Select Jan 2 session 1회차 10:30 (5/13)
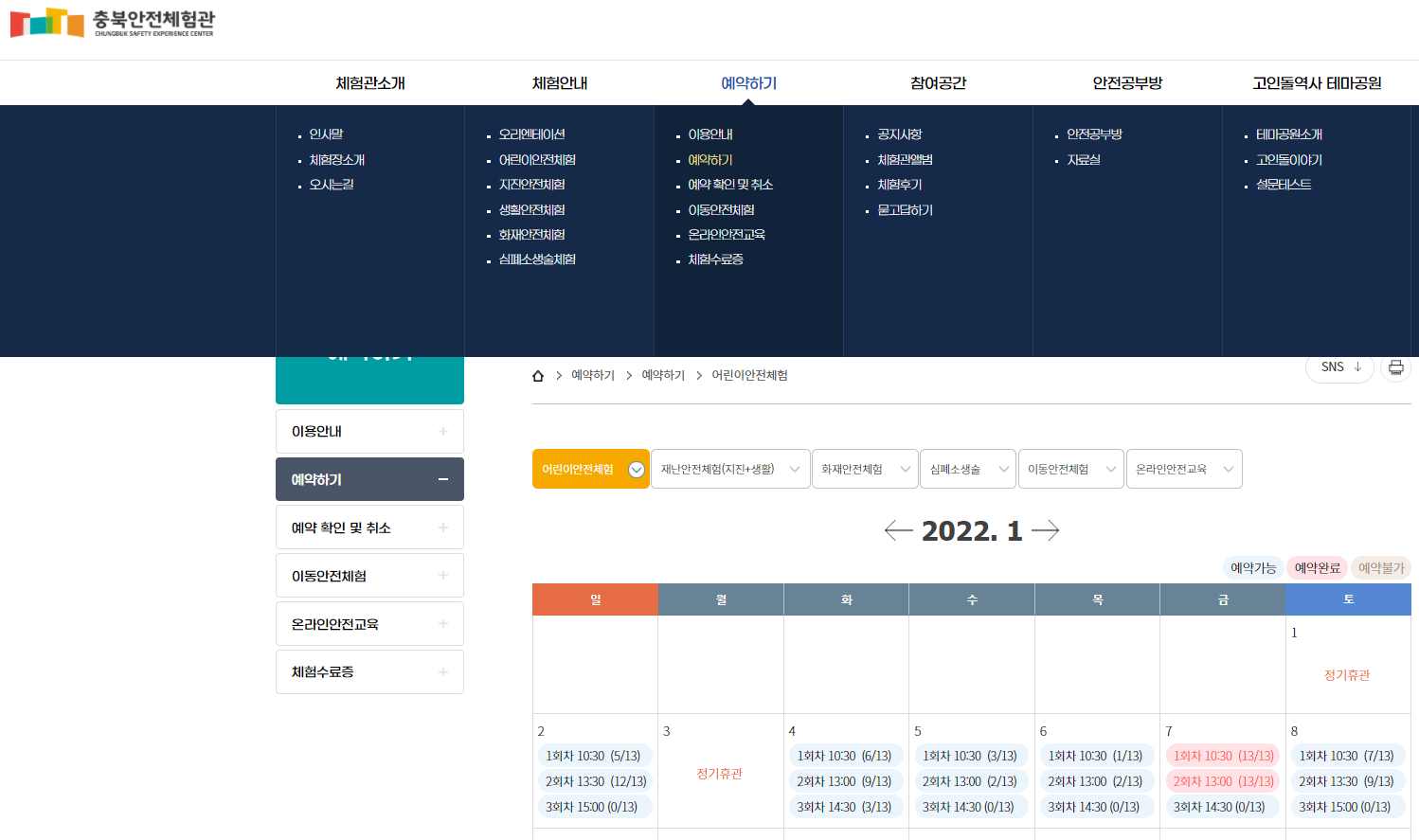The height and width of the screenshot is (840, 1419). point(593,756)
